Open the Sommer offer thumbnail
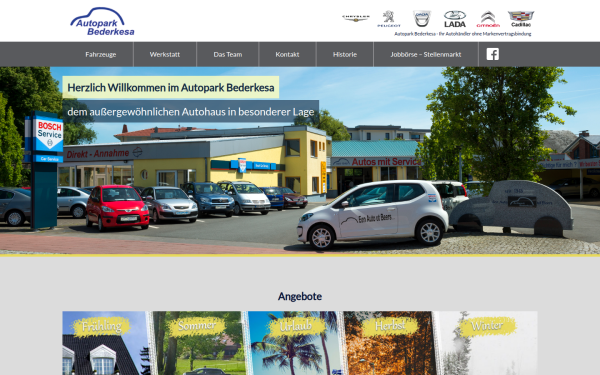 (198, 343)
